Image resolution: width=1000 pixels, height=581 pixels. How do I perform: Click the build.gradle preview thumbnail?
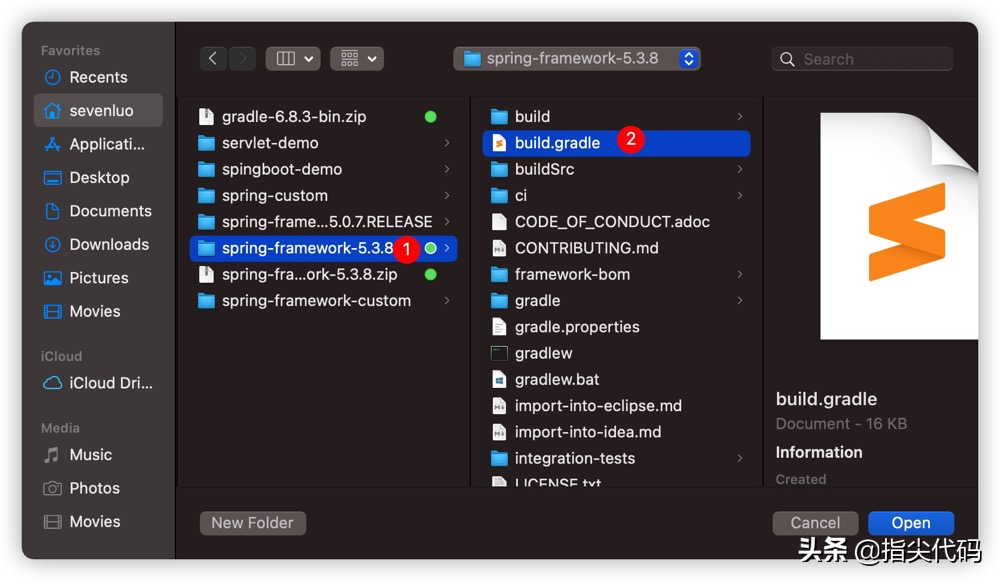(899, 226)
